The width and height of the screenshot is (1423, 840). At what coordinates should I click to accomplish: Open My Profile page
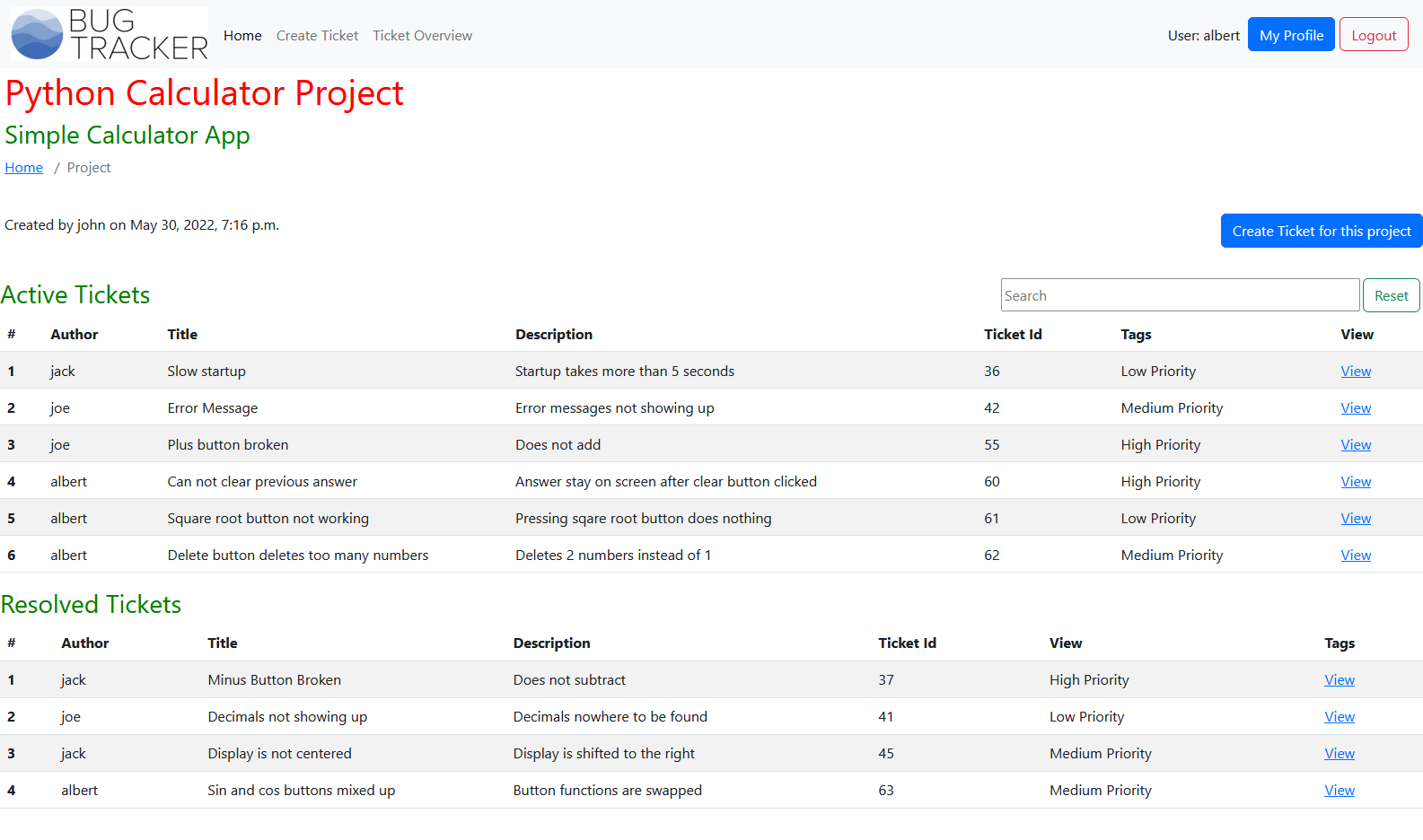point(1290,35)
